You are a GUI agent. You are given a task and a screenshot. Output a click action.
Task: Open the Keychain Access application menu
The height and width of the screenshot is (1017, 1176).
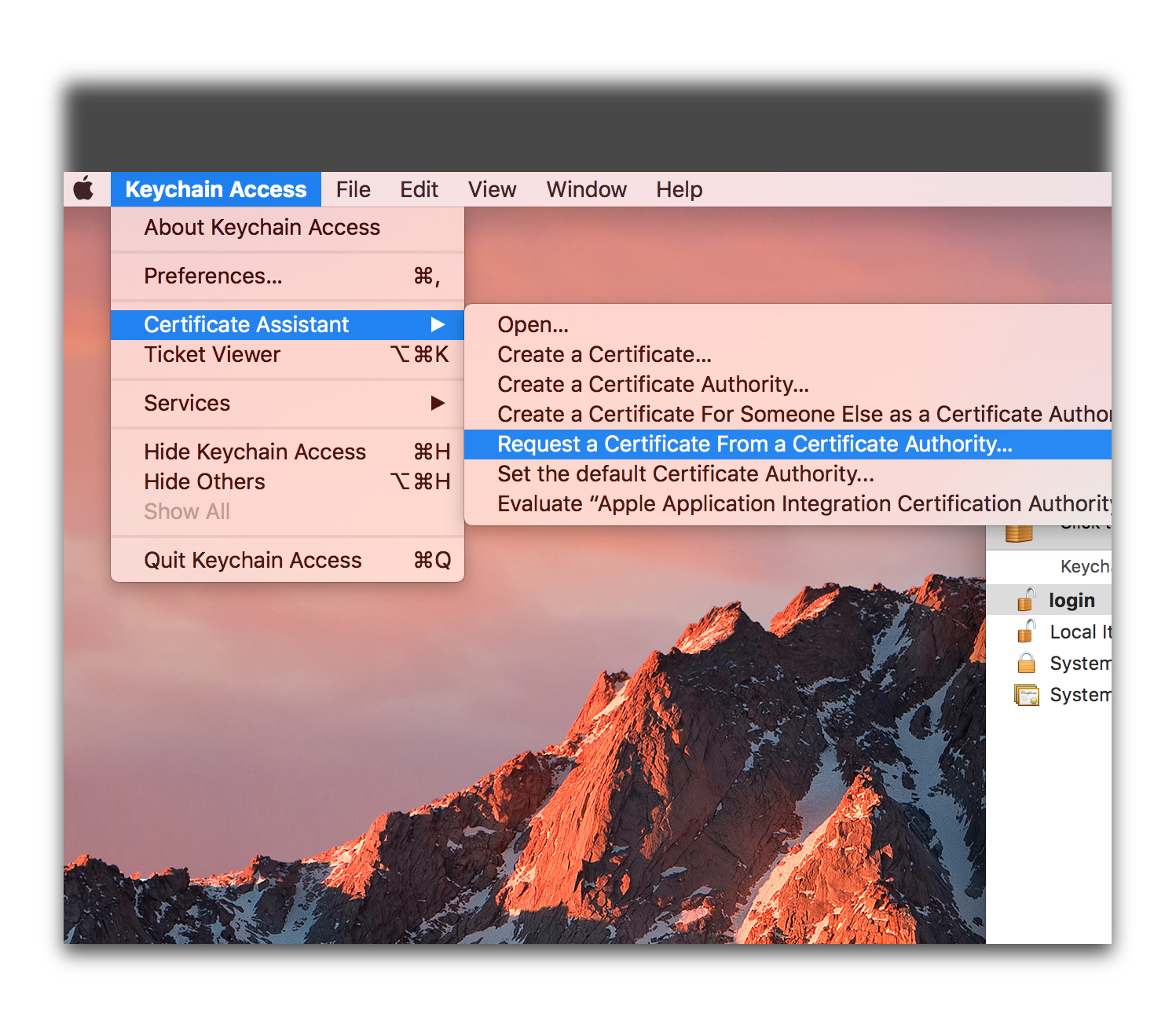[215, 189]
